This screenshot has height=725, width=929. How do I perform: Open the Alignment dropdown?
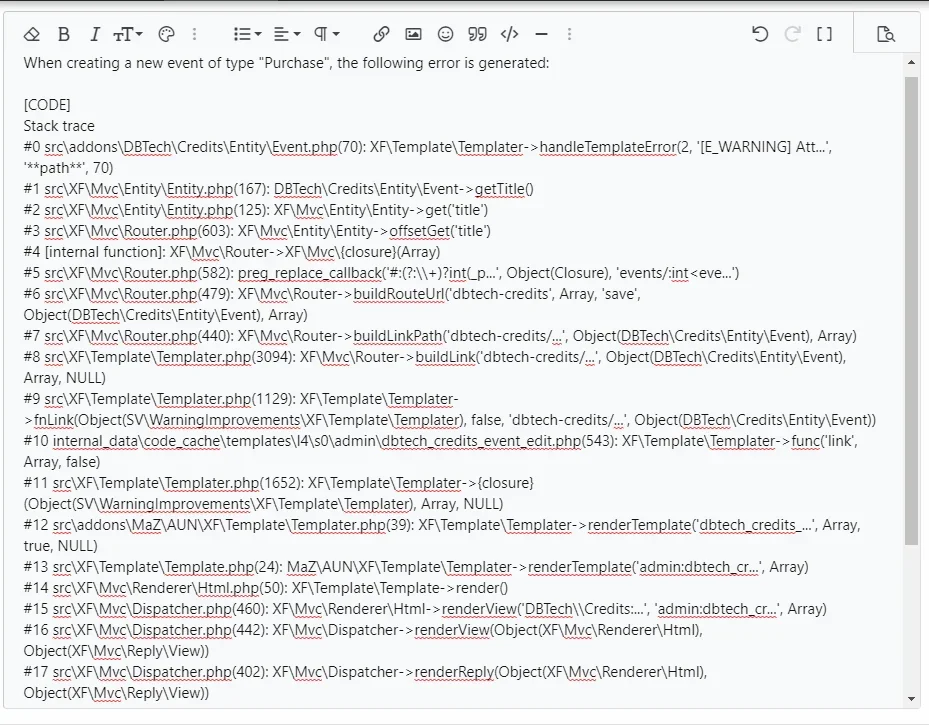287,34
